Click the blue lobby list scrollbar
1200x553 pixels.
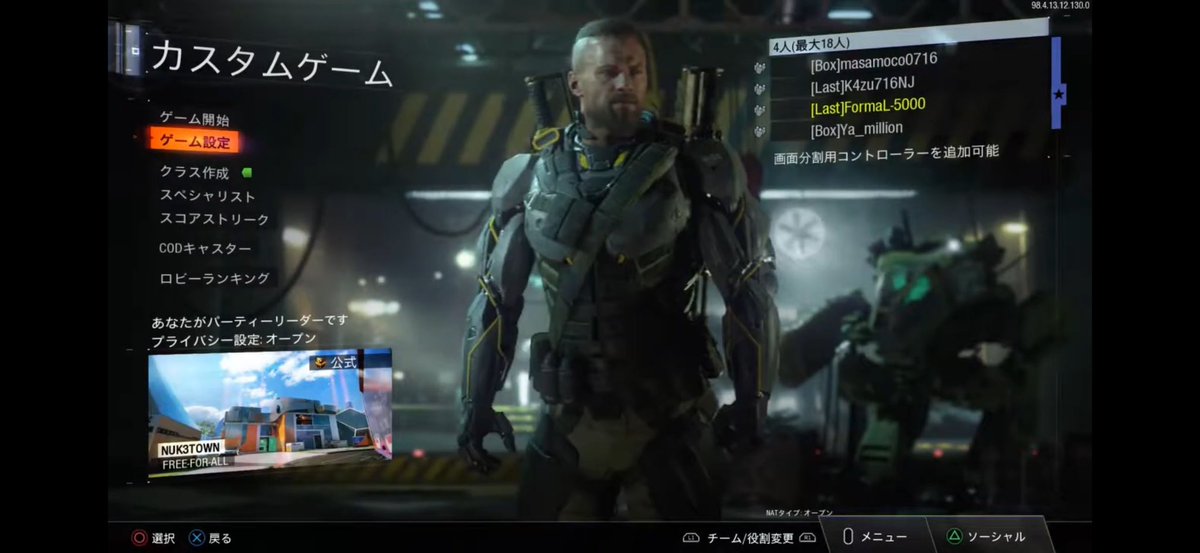coord(1056,83)
